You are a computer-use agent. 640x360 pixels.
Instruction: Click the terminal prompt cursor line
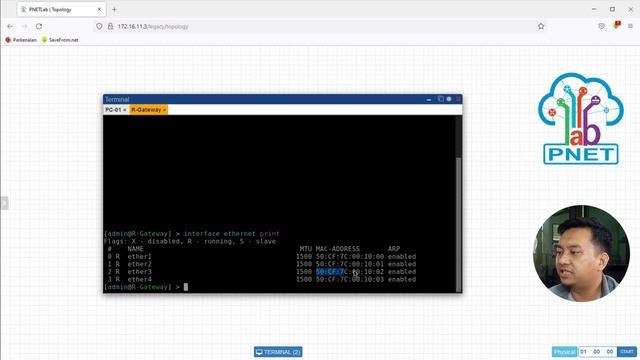pos(186,287)
